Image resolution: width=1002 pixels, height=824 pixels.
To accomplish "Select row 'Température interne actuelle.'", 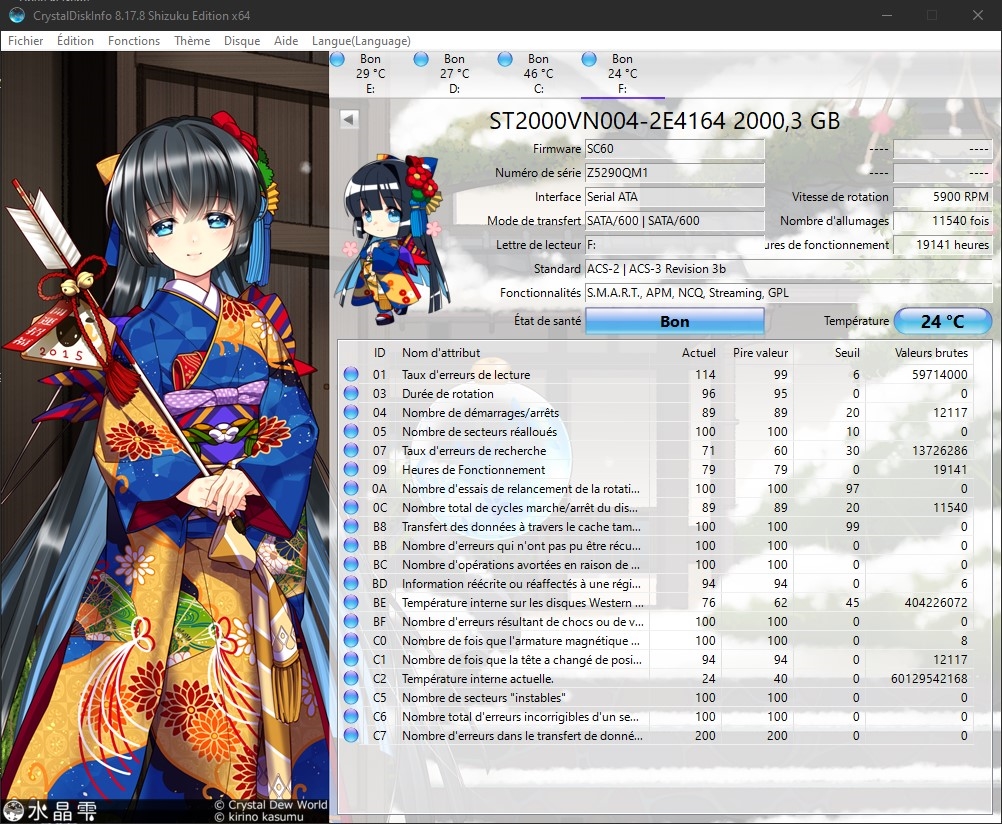I will click(x=656, y=678).
